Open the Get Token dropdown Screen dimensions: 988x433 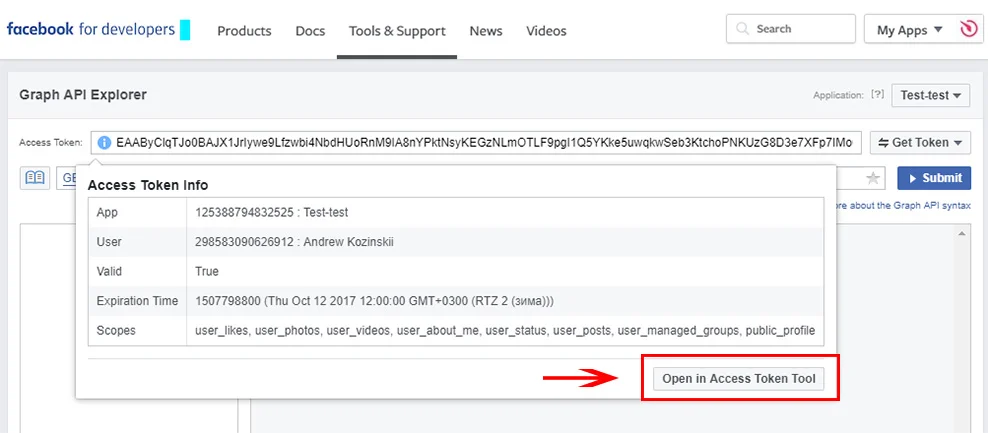coord(920,143)
